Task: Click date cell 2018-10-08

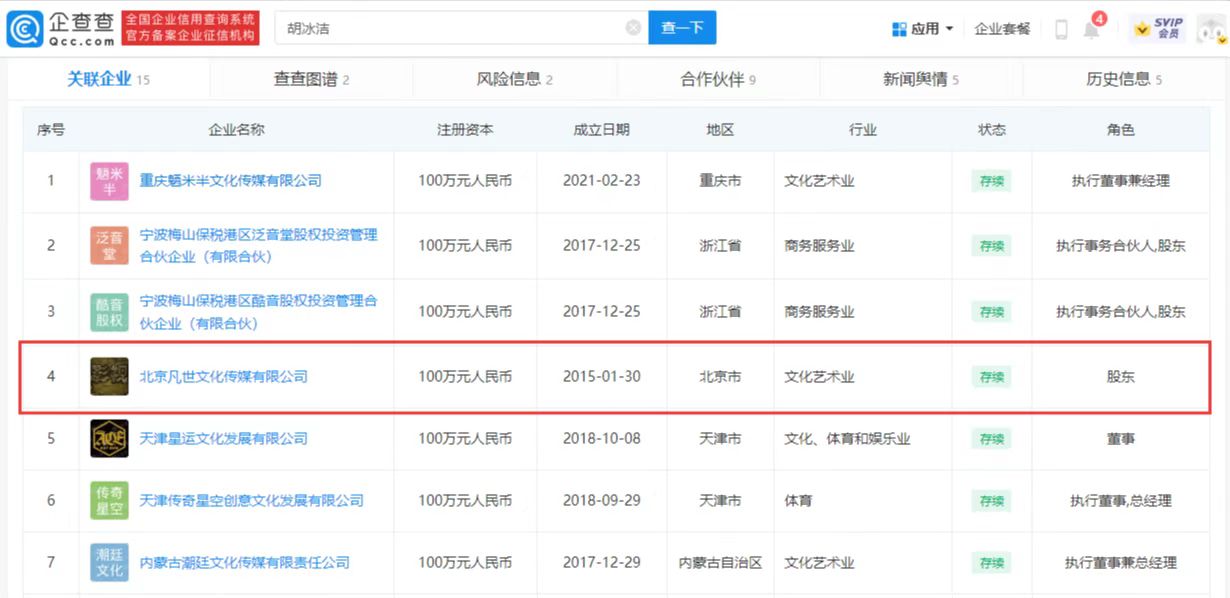Action: [x=601, y=438]
